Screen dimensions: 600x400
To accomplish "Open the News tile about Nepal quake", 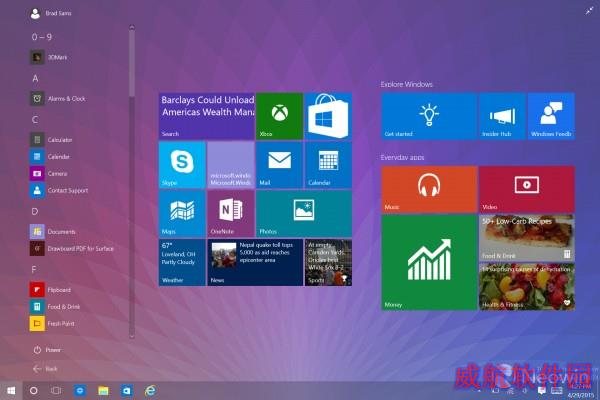I will click(x=255, y=263).
